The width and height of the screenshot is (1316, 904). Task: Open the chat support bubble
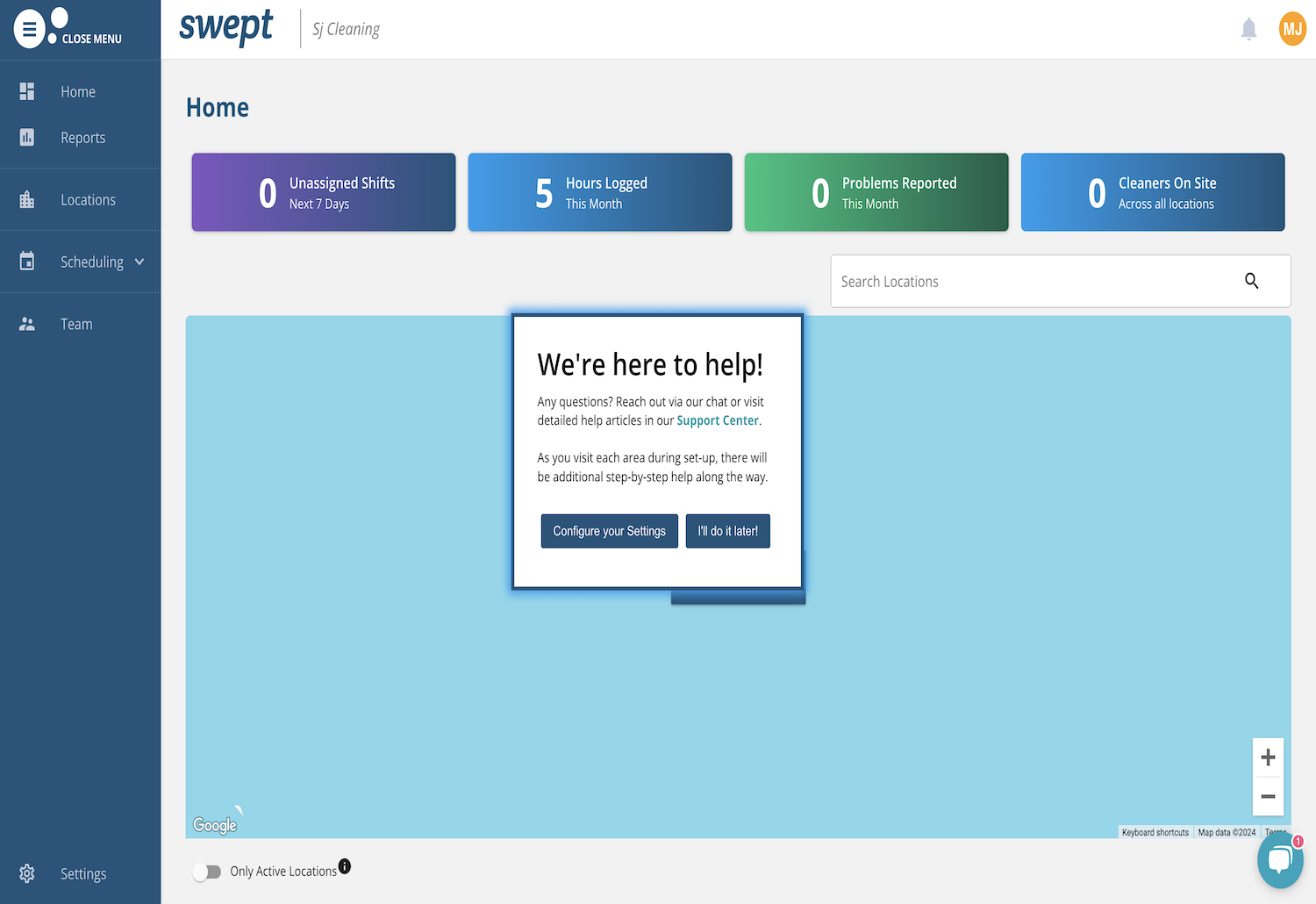pyautogui.click(x=1280, y=860)
